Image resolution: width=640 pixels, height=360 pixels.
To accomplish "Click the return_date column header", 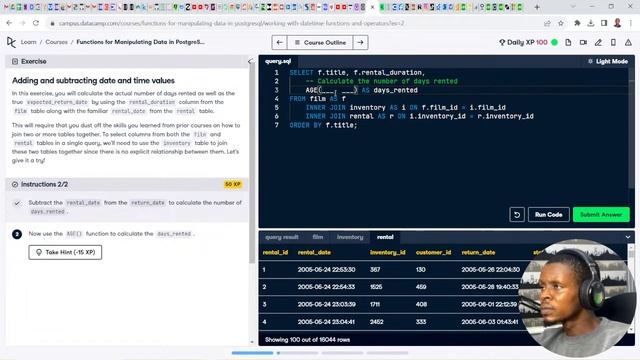I will pos(478,253).
